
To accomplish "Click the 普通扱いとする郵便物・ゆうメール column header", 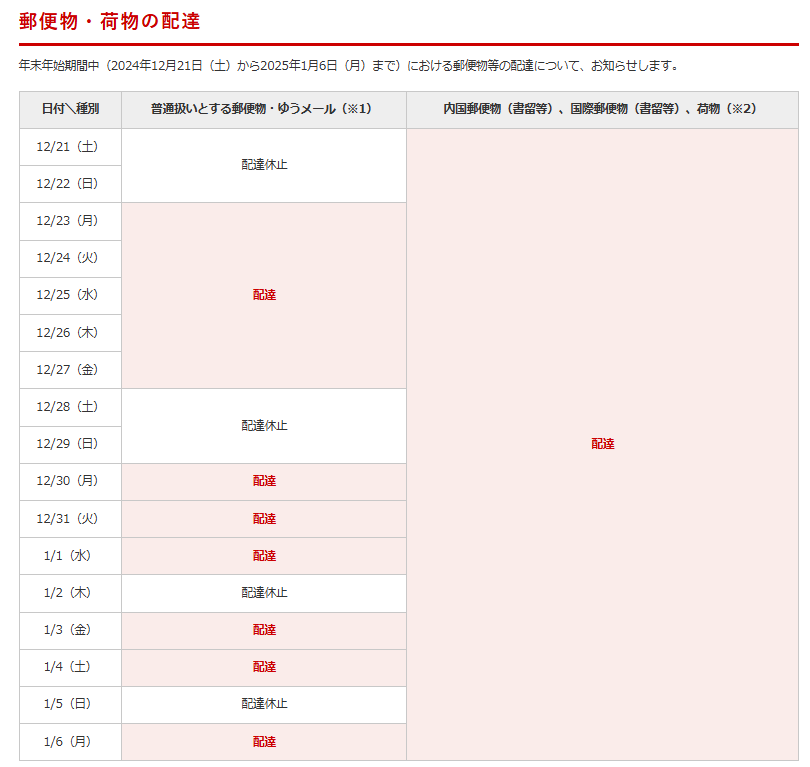I will (264, 109).
